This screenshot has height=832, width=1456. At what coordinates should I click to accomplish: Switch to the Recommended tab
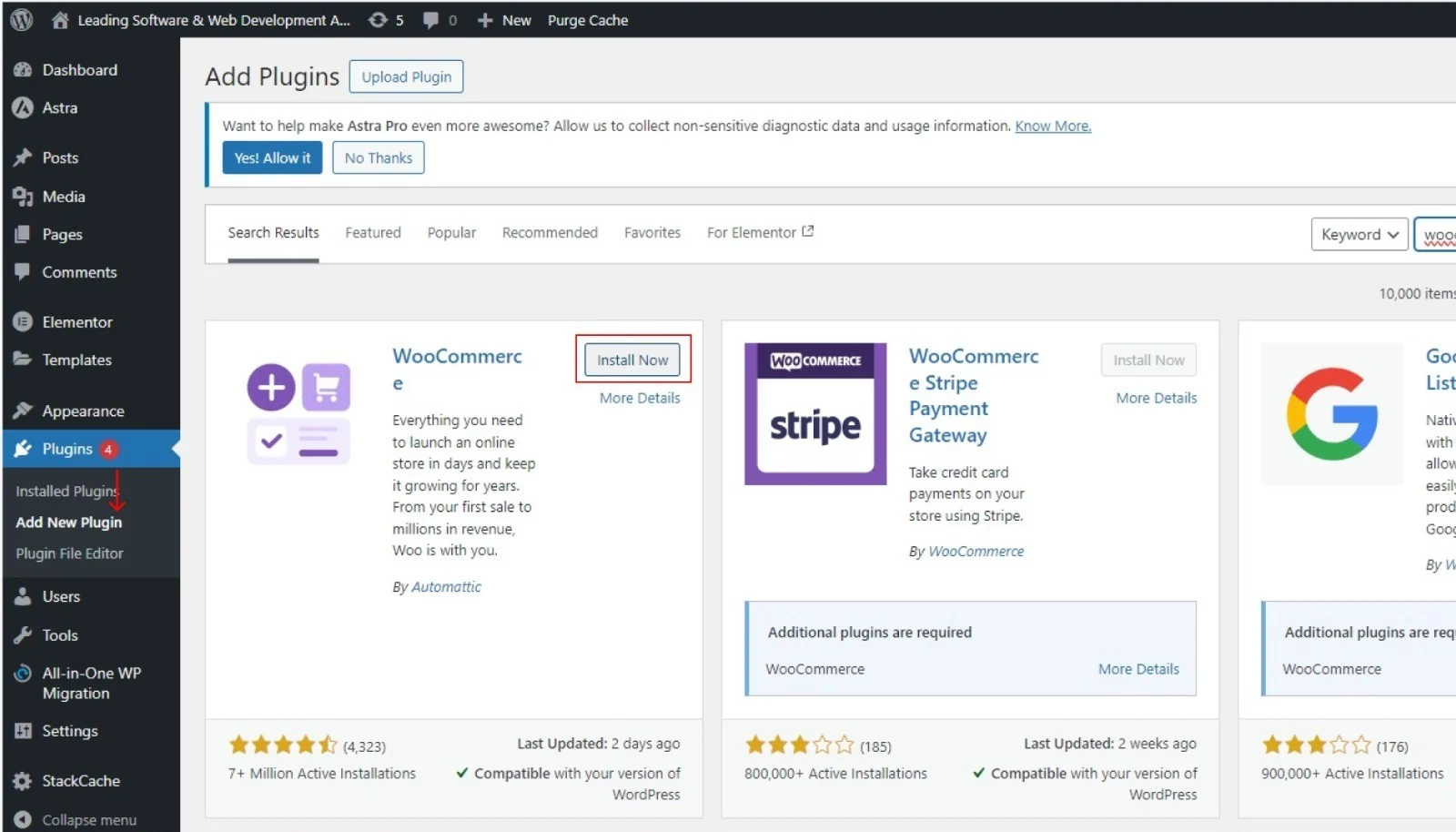(x=550, y=232)
